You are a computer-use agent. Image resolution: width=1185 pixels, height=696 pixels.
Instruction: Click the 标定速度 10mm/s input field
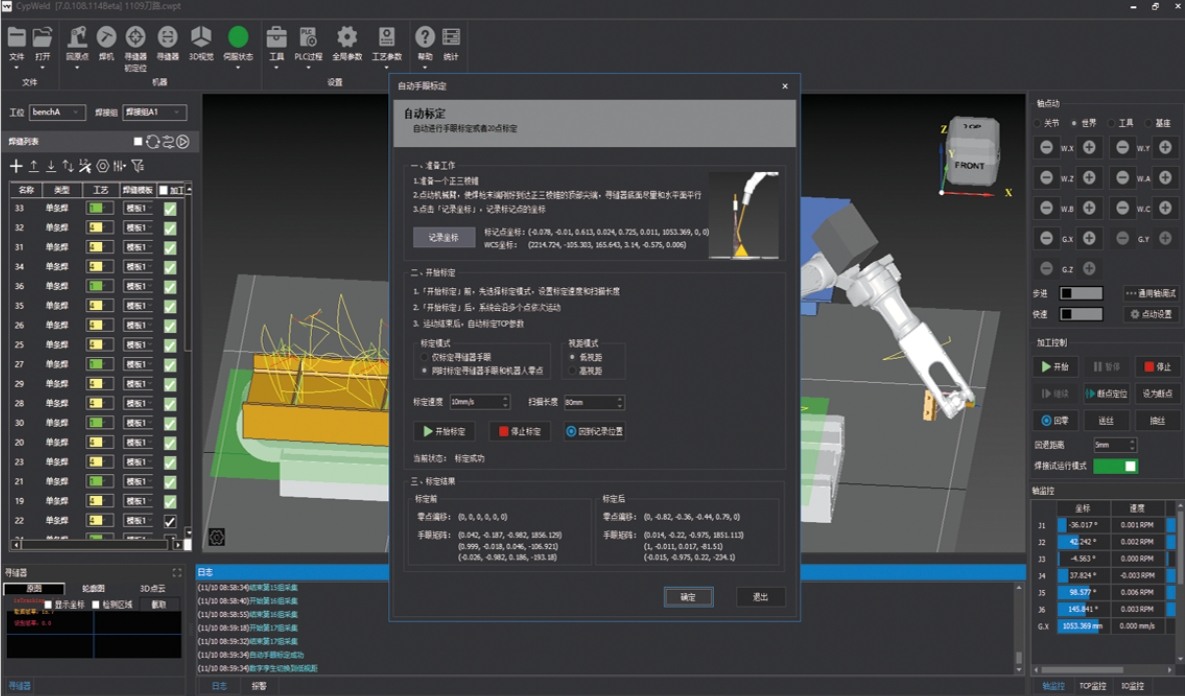[479, 402]
